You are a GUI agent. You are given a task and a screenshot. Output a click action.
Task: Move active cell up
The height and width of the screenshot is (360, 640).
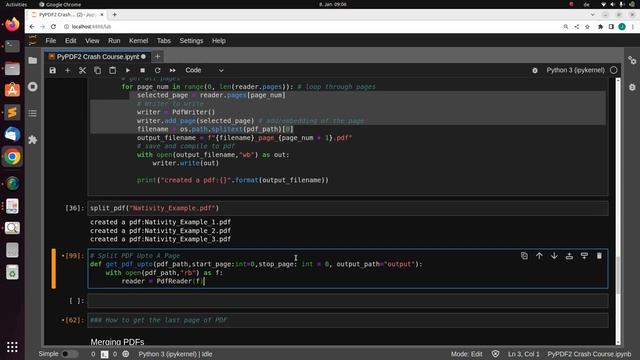click(x=539, y=256)
